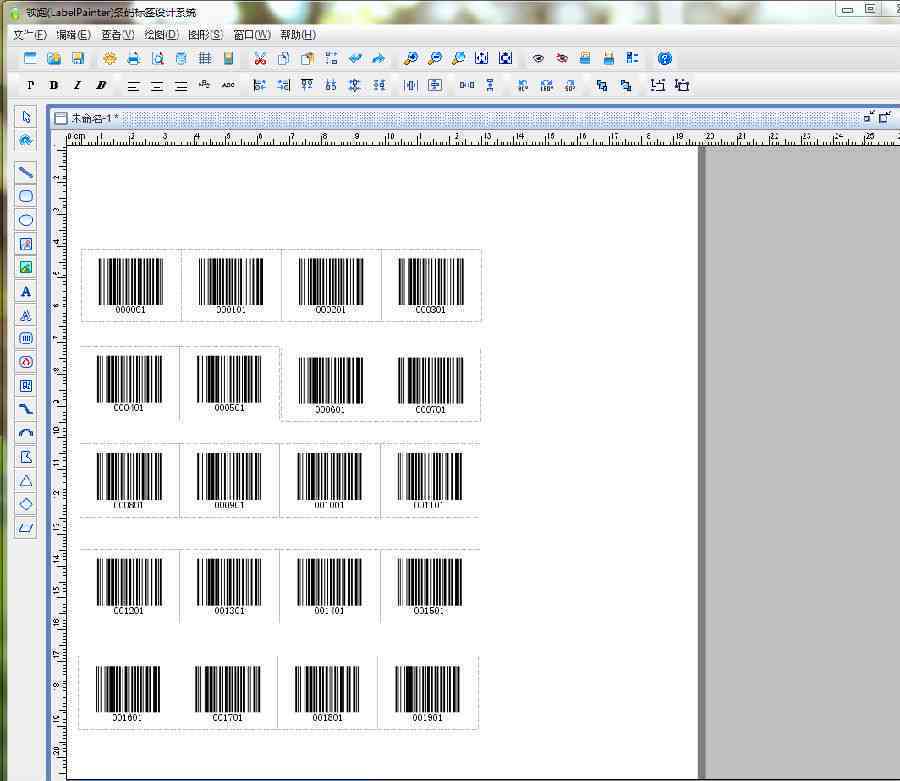Screen dimensions: 900x781
Task: Create a new label document
Action: click(x=30, y=58)
